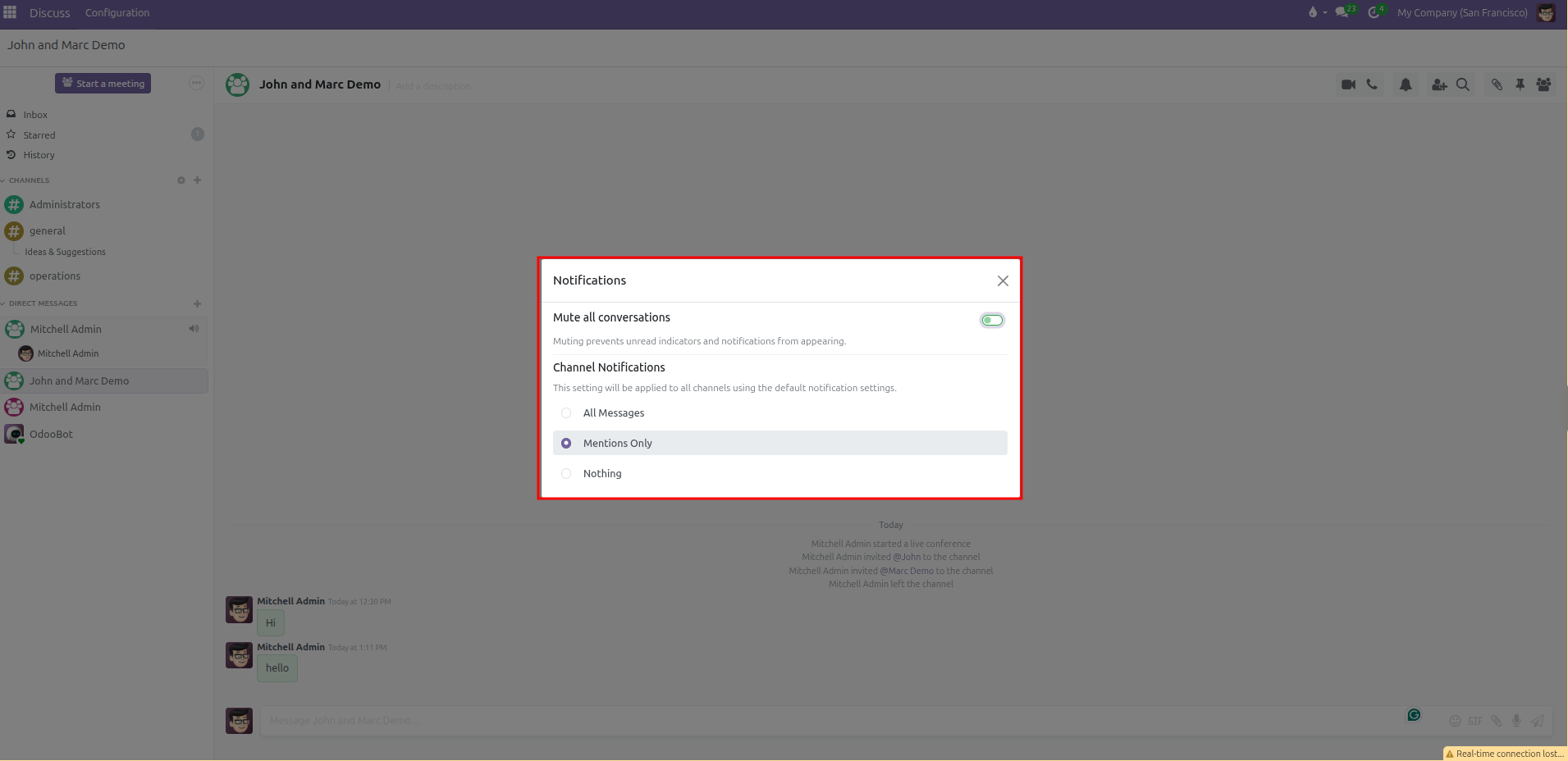Open the Discuss menu
Viewport: 1568px width, 761px height.
[x=49, y=13]
